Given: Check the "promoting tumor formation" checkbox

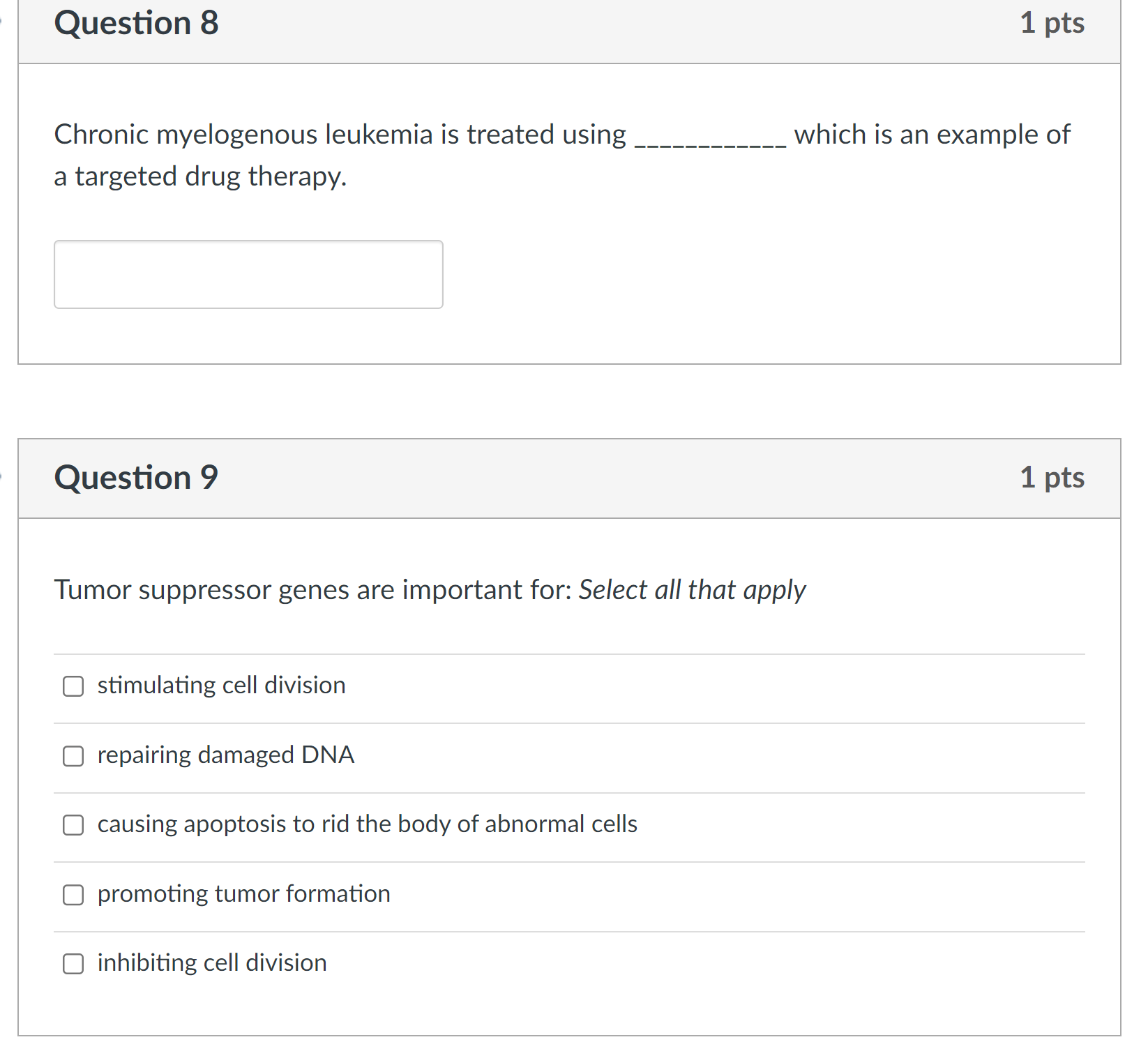Looking at the screenshot, I should pyautogui.click(x=73, y=895).
